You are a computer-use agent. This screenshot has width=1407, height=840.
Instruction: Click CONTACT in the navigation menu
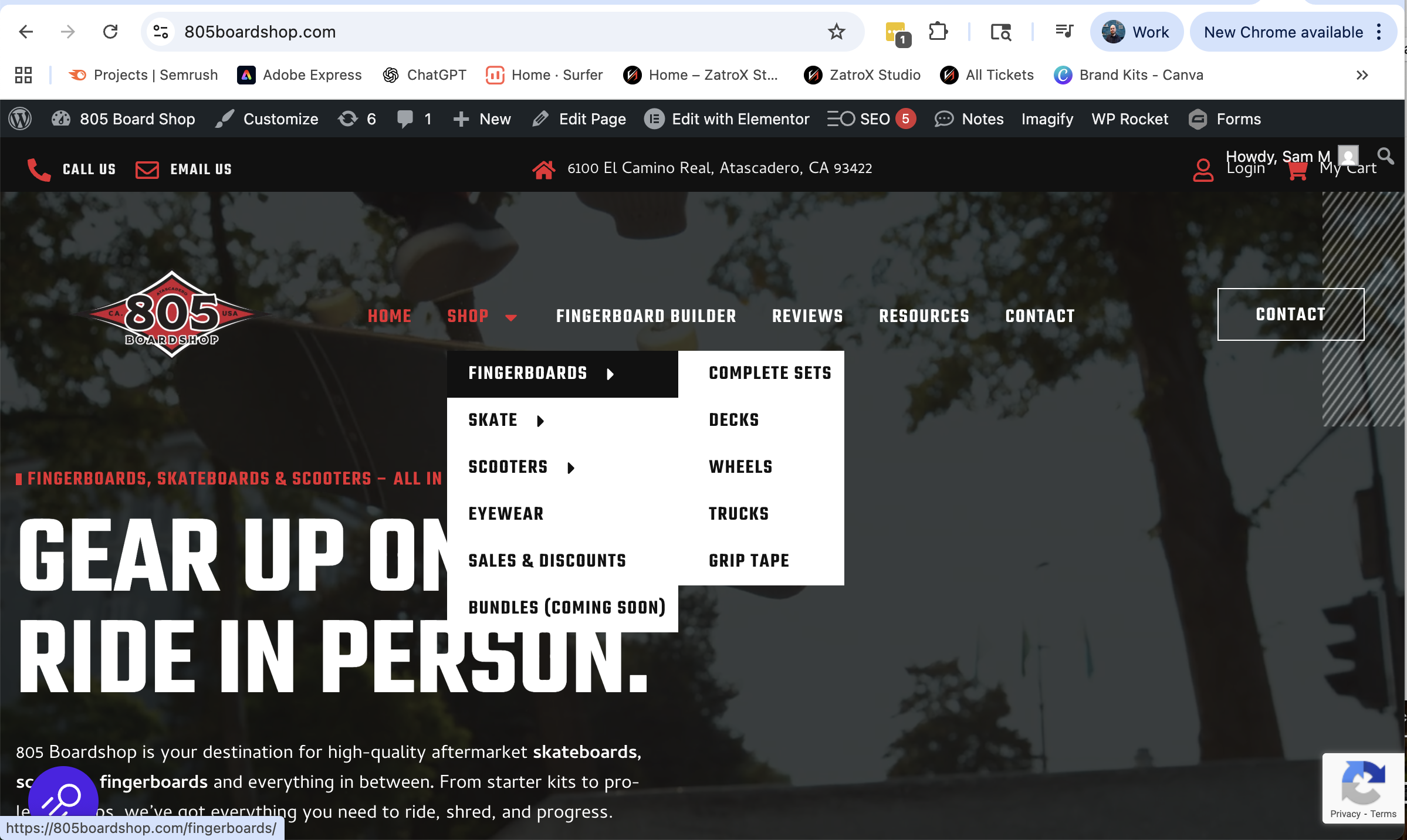click(1040, 316)
